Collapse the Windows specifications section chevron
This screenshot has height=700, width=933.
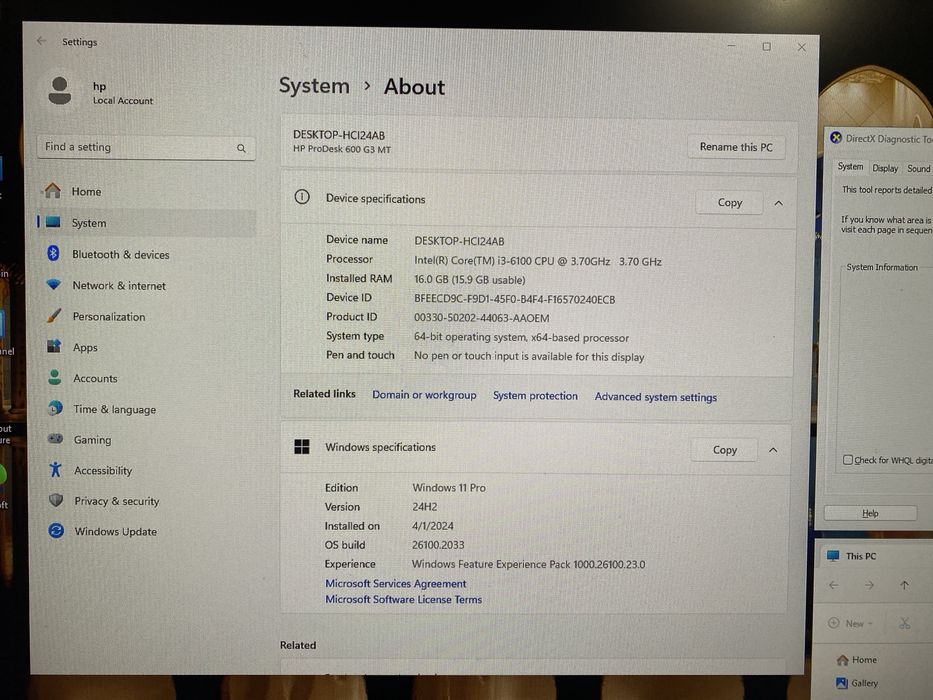[773, 450]
